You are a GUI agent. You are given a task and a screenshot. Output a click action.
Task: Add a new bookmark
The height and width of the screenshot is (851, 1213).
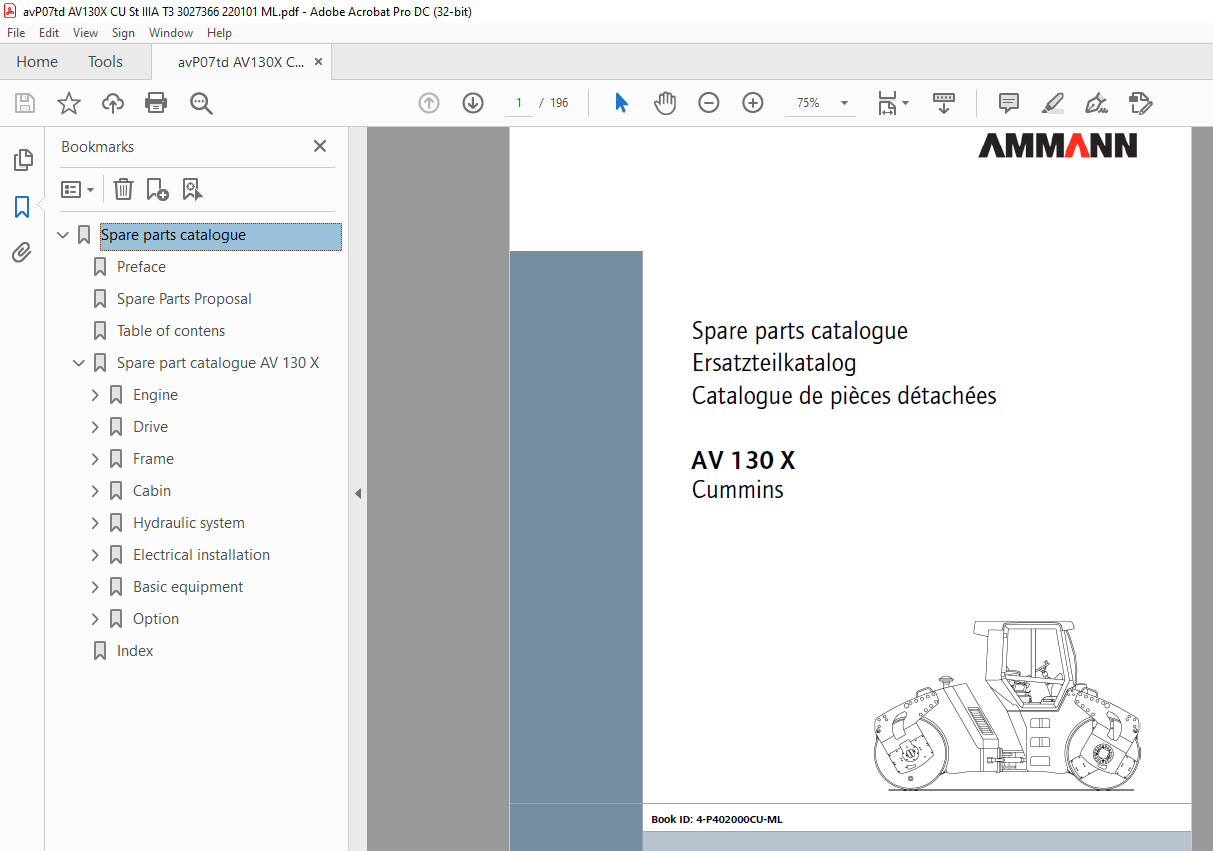[x=158, y=189]
